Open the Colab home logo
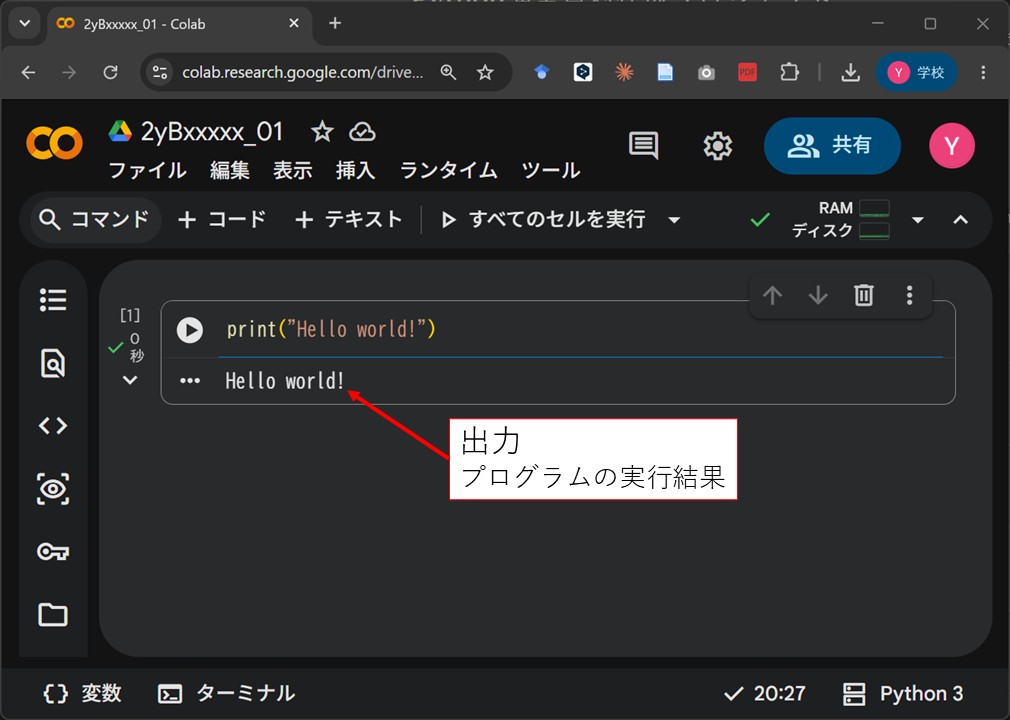 (x=54, y=142)
